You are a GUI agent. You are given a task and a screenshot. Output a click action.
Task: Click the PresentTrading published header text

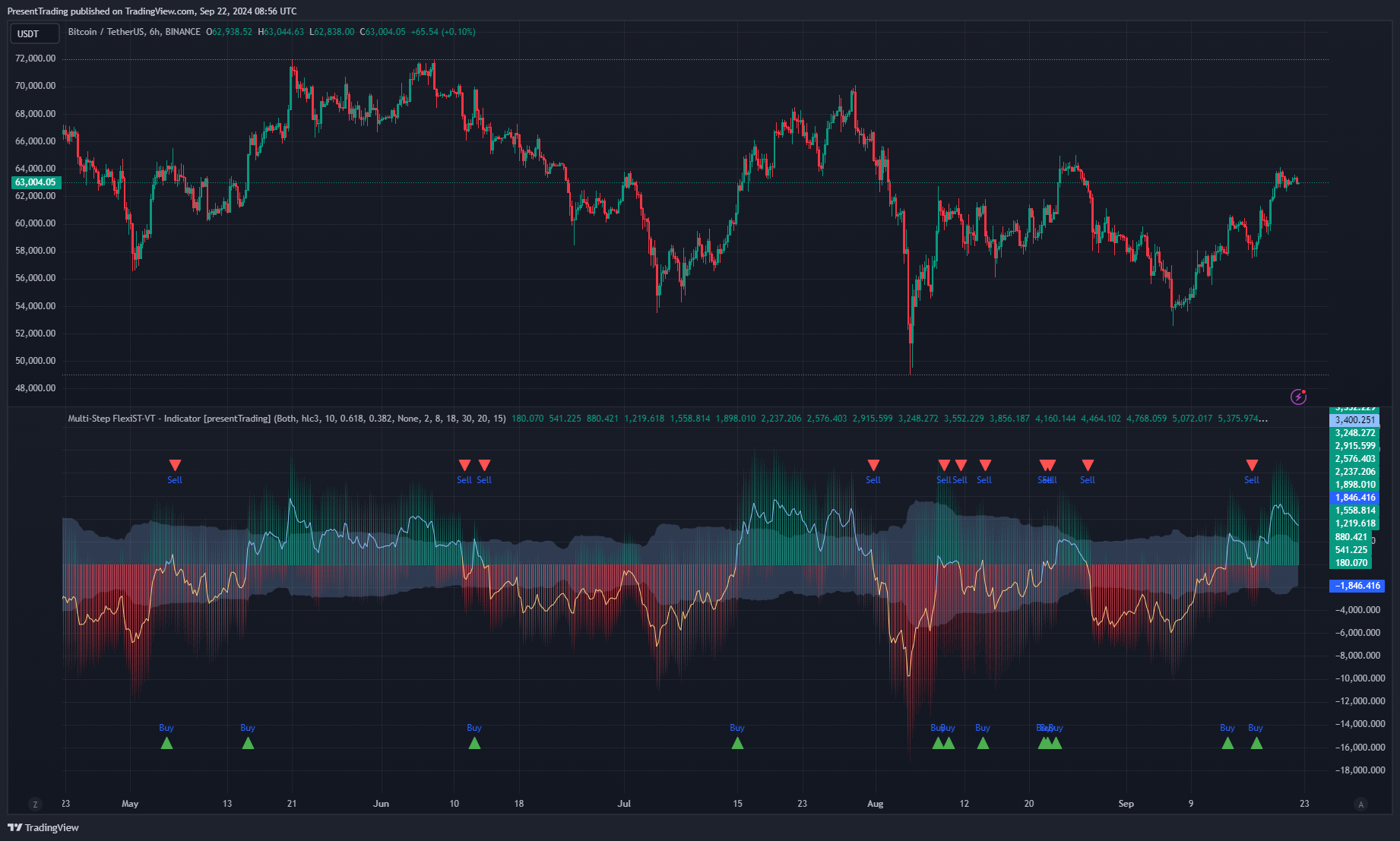152,11
